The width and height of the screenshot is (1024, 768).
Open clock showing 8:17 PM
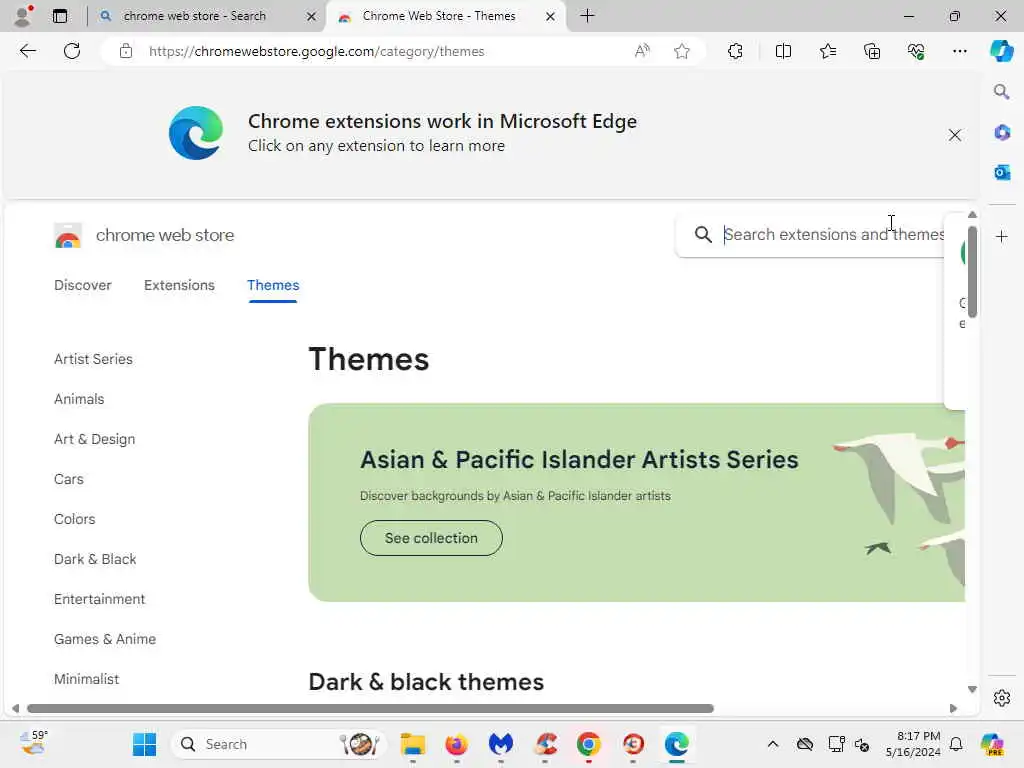coord(914,744)
